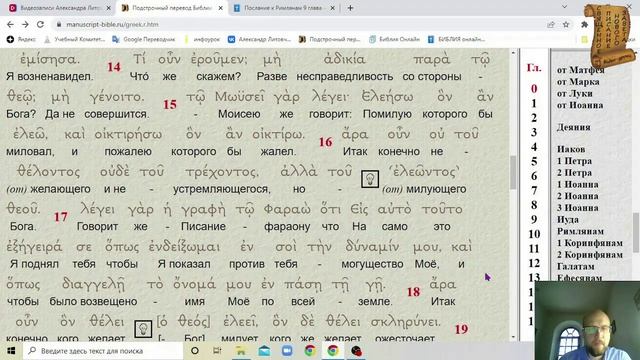Reload the current page
Image resolution: width=640 pixels, height=360 pixels.
click(40, 24)
